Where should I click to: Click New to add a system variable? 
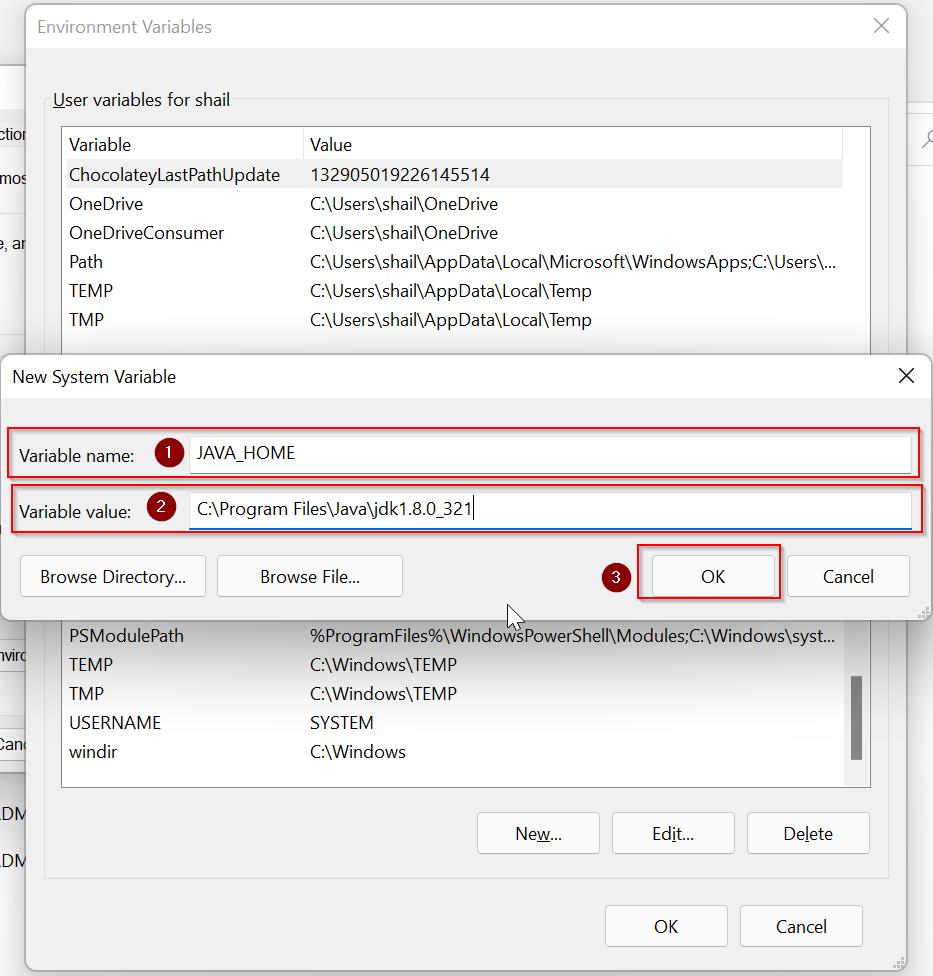[x=538, y=833]
